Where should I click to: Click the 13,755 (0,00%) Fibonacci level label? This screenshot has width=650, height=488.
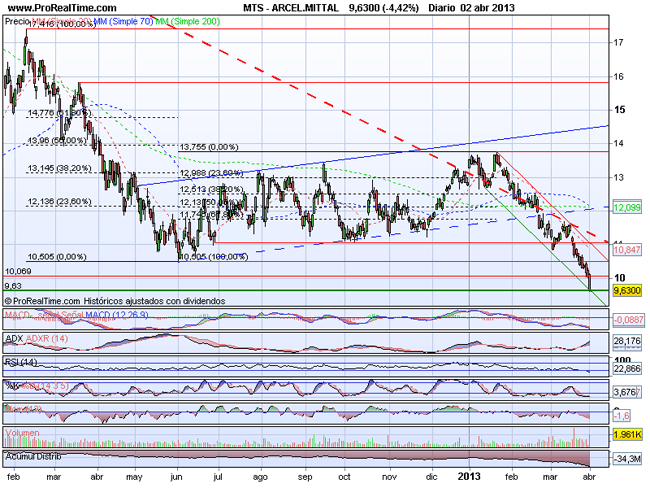207,147
